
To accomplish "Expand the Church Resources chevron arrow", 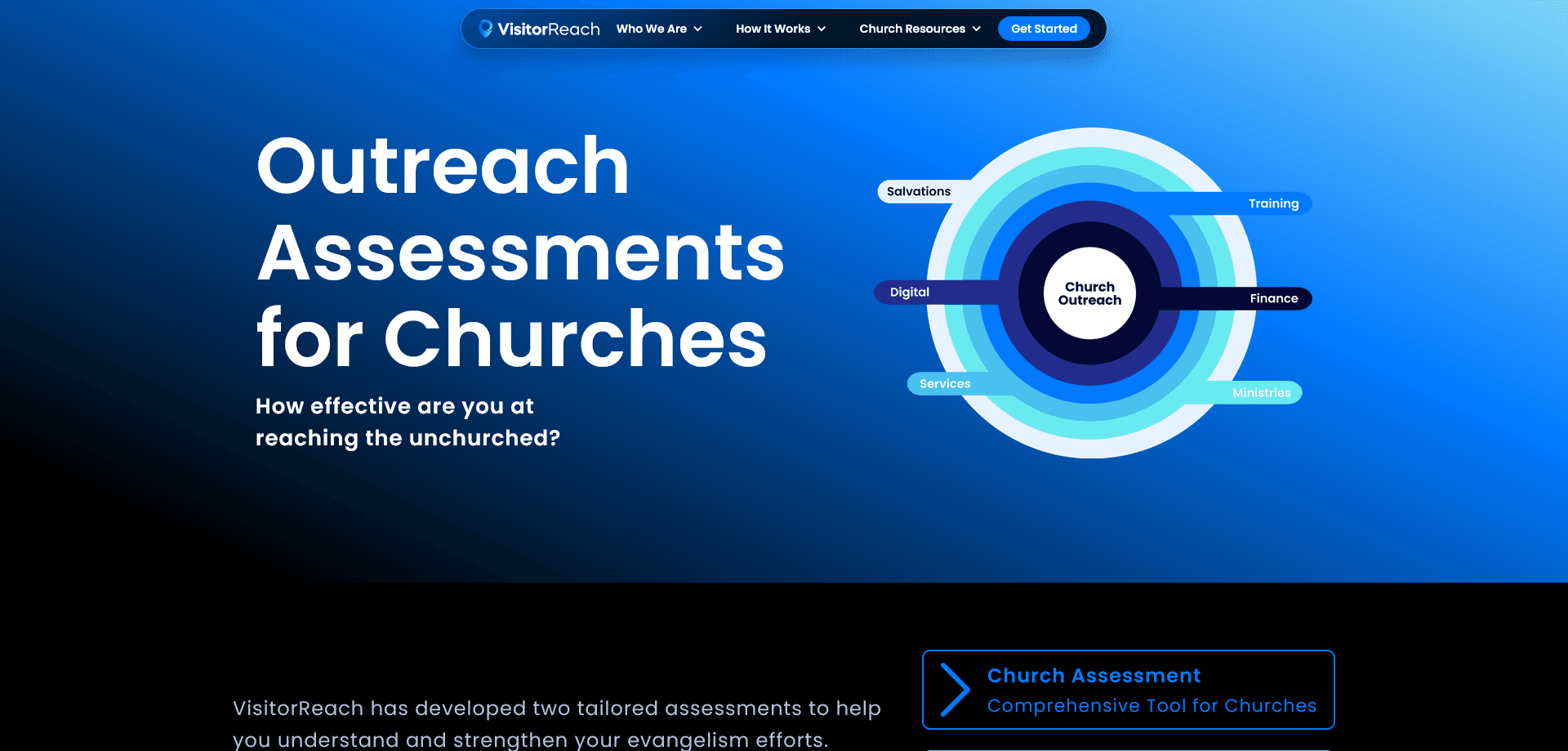I will (x=977, y=29).
